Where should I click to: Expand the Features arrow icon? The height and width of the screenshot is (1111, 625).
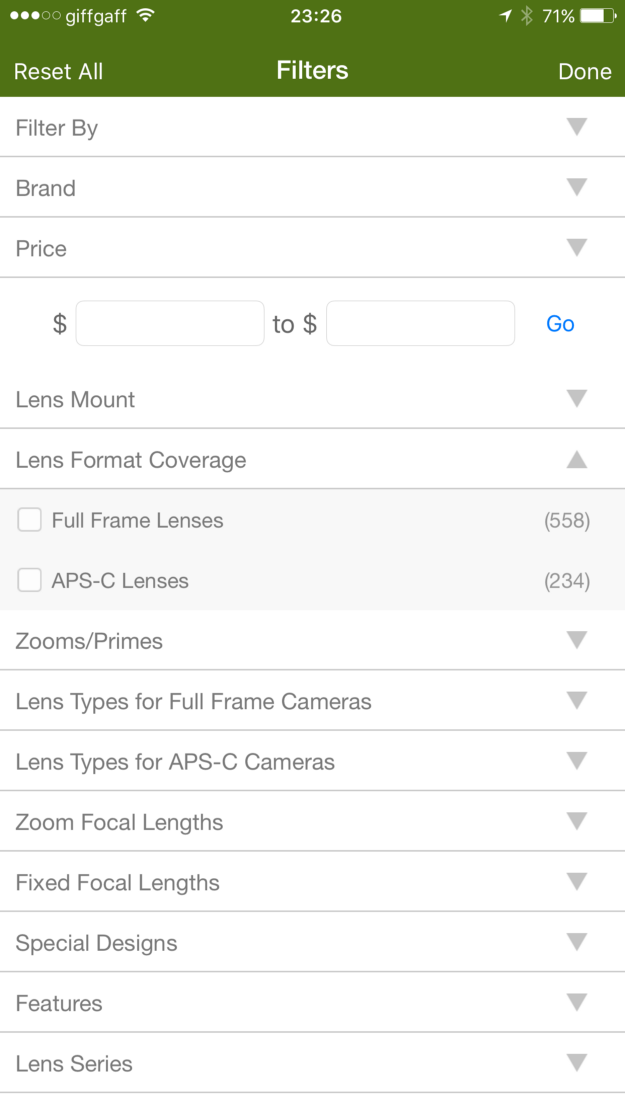click(576, 1002)
